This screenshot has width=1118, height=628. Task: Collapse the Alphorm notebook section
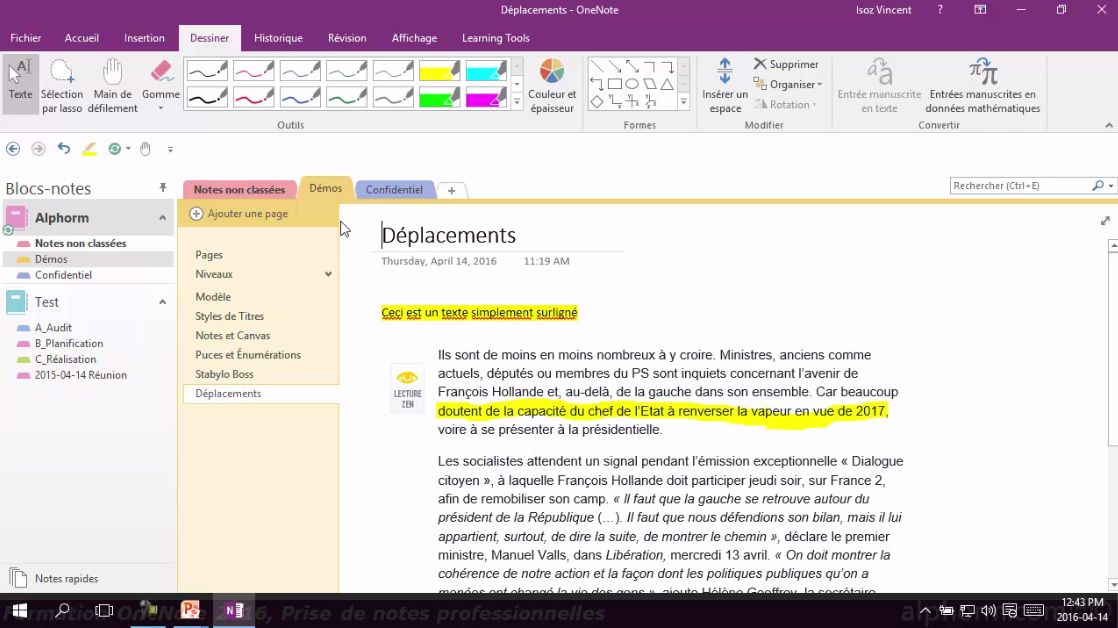click(x=161, y=216)
